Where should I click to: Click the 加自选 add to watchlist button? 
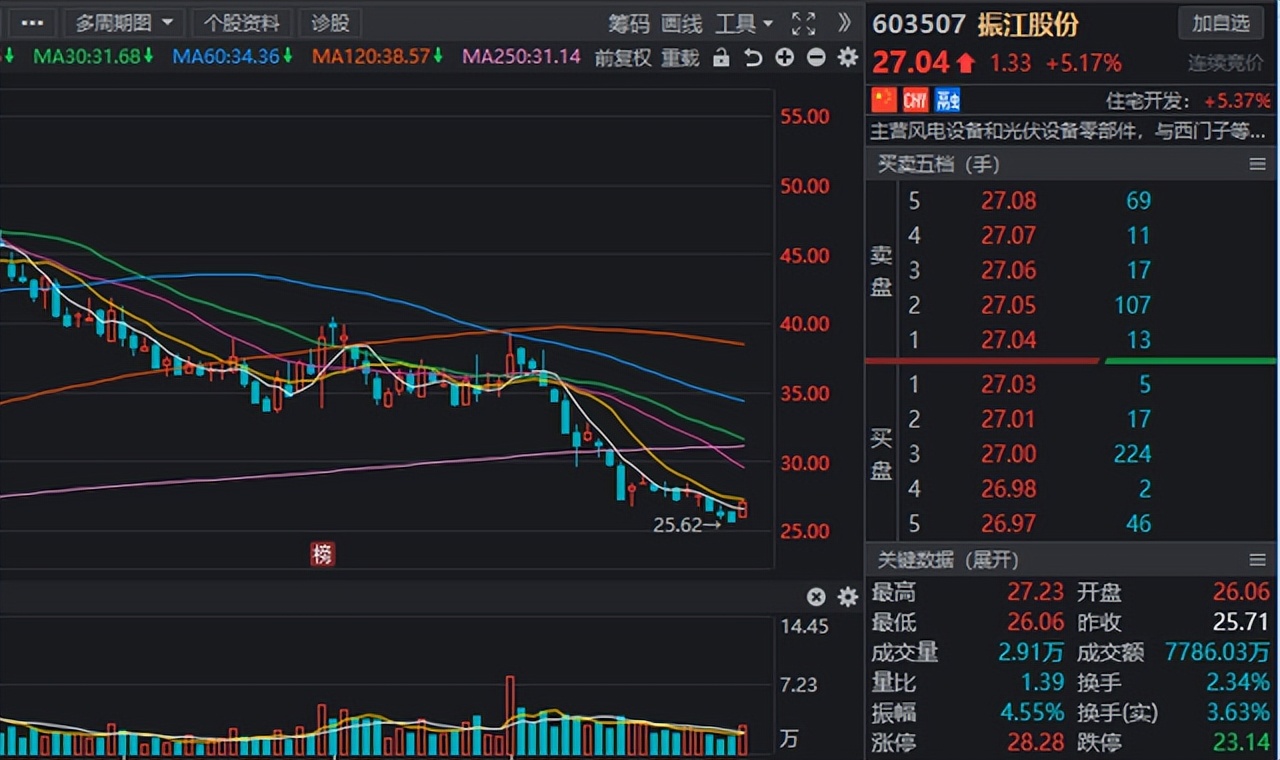tap(1221, 22)
